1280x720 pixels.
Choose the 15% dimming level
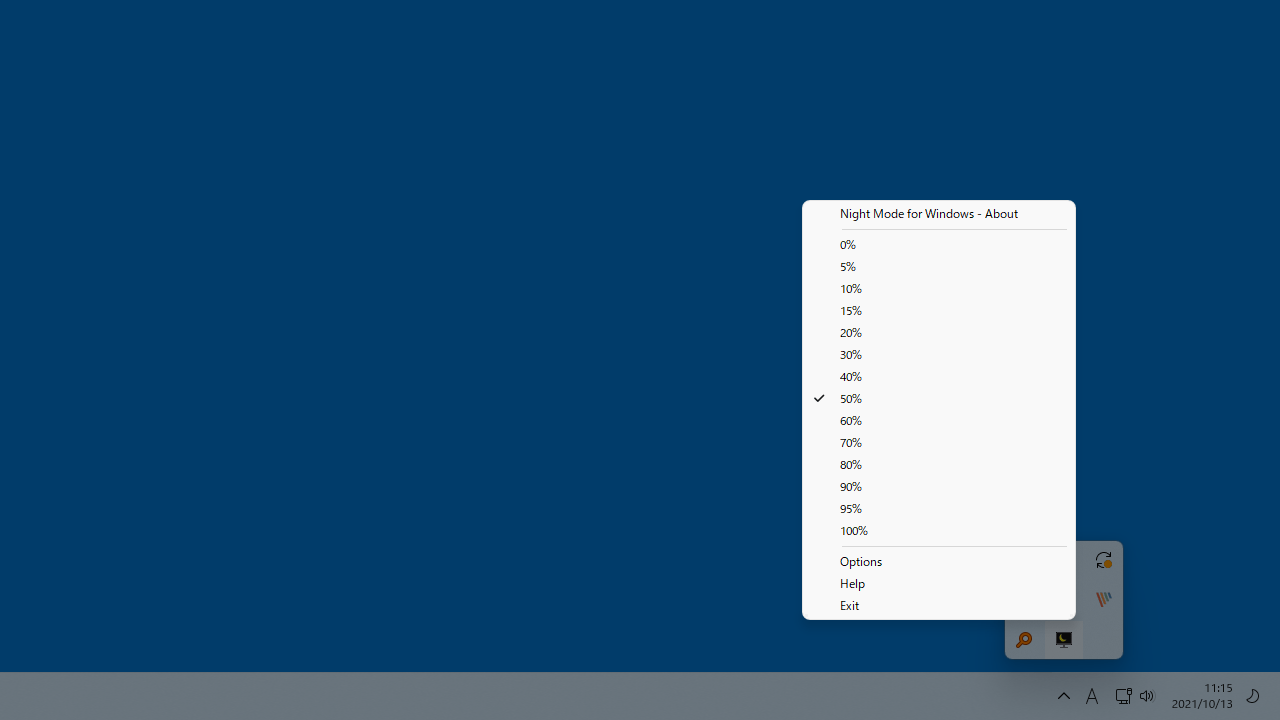point(938,311)
